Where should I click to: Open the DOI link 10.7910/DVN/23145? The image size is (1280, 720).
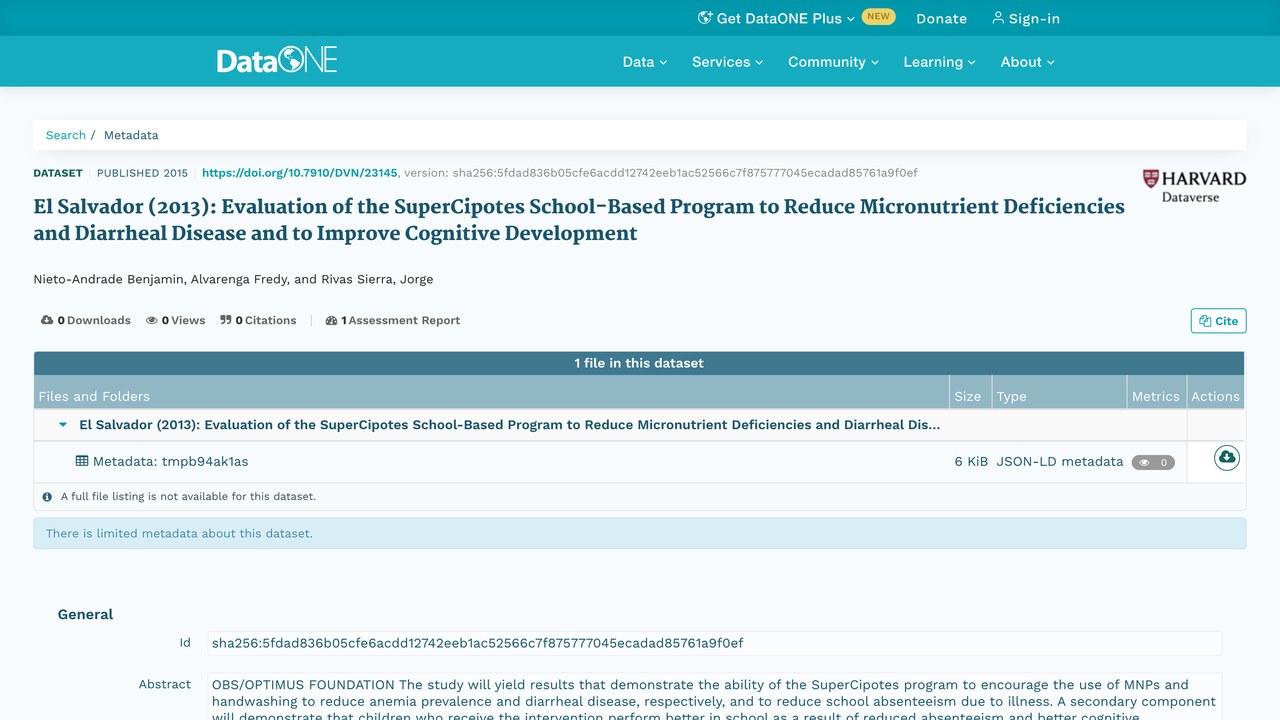click(x=300, y=173)
